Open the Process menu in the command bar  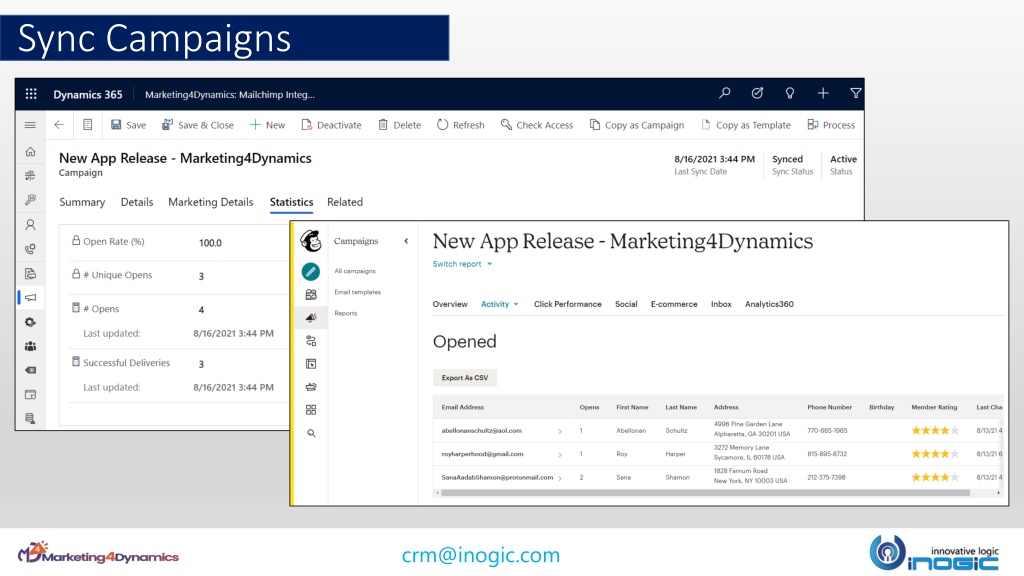(x=831, y=125)
